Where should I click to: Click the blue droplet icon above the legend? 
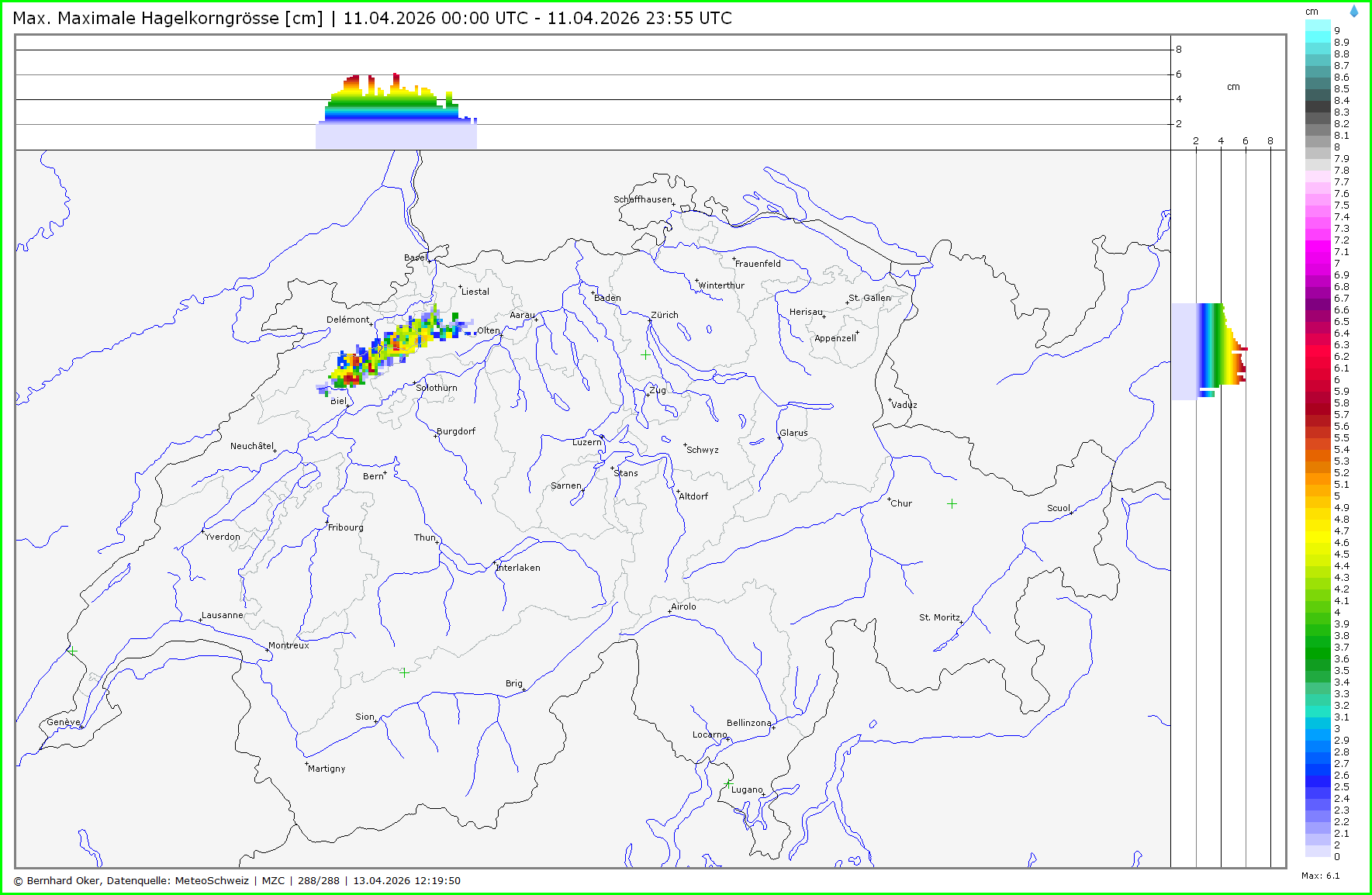1353,12
